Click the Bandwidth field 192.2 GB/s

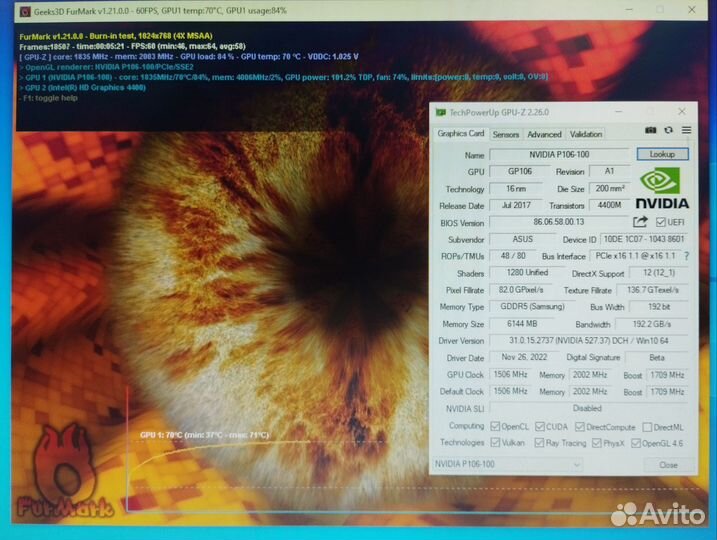652,324
